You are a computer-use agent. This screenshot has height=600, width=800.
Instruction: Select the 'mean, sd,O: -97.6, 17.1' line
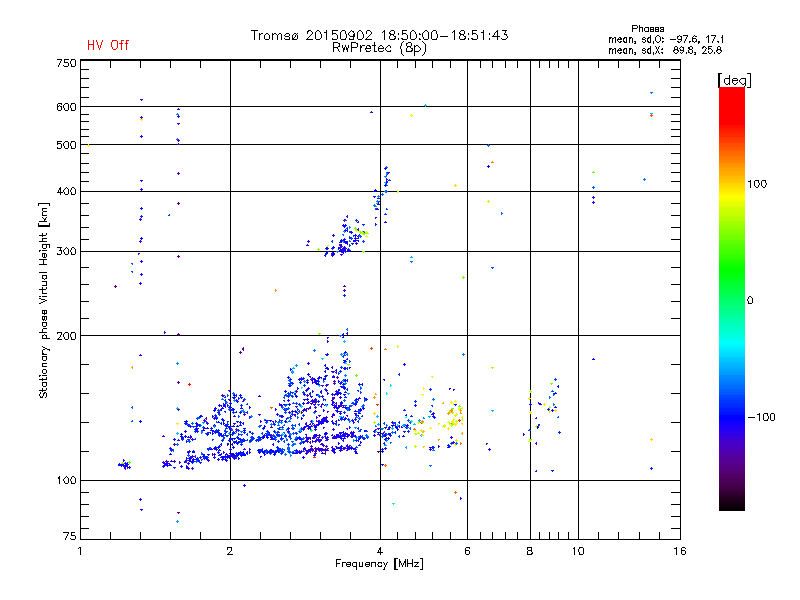coord(666,39)
